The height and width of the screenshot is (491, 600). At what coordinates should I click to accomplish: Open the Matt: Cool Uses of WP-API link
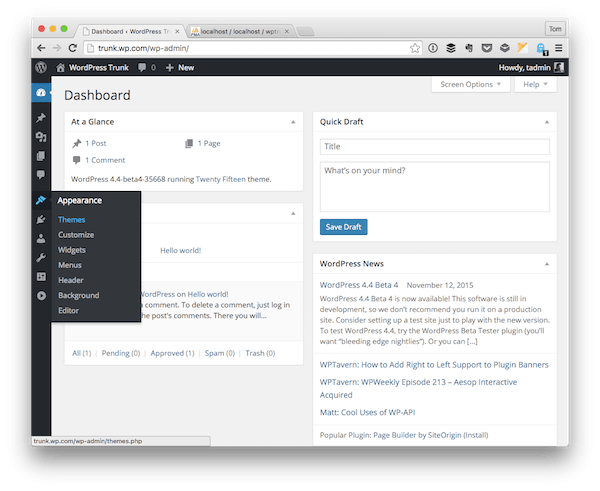(367, 413)
